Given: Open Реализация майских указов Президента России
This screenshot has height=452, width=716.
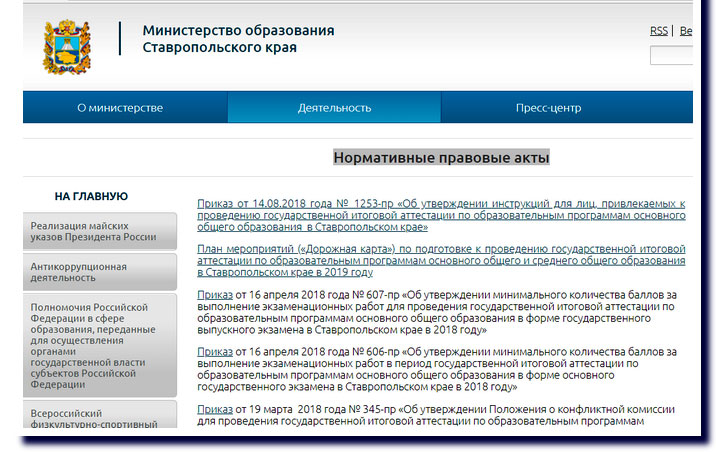Looking at the screenshot, I should pyautogui.click(x=100, y=231).
